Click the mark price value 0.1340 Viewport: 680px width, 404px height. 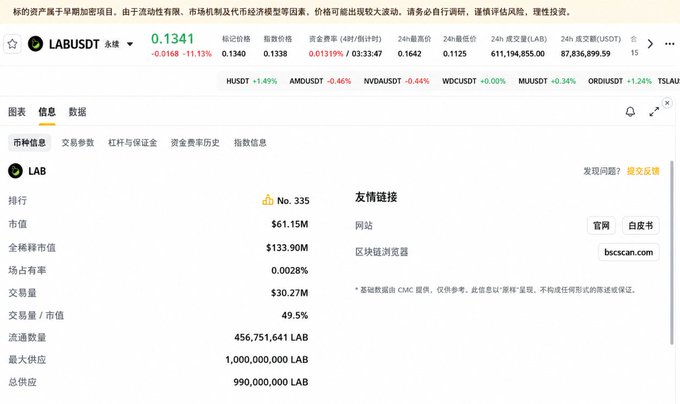tap(234, 54)
